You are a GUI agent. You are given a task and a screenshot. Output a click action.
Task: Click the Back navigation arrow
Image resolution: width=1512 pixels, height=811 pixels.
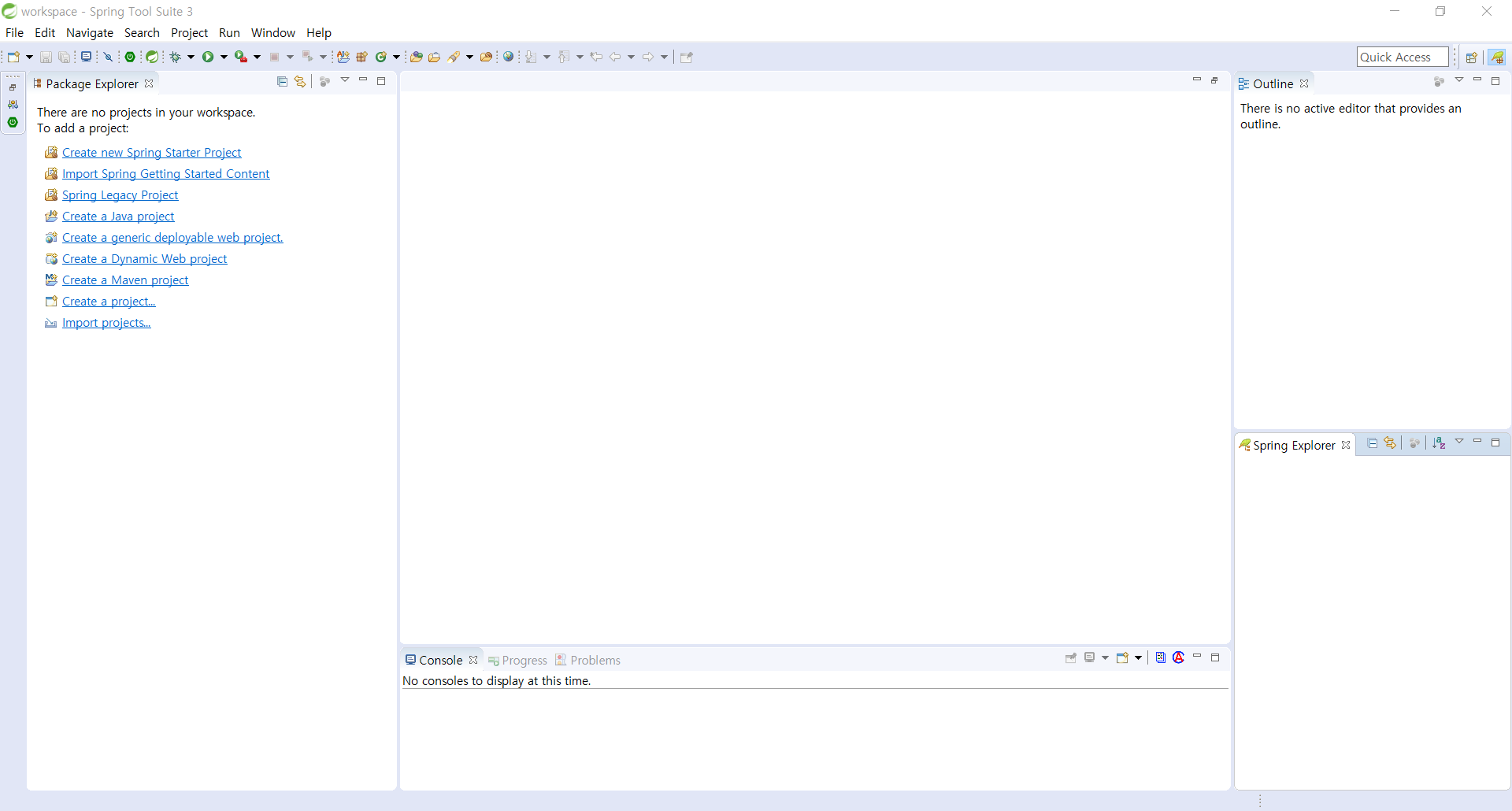coord(615,57)
